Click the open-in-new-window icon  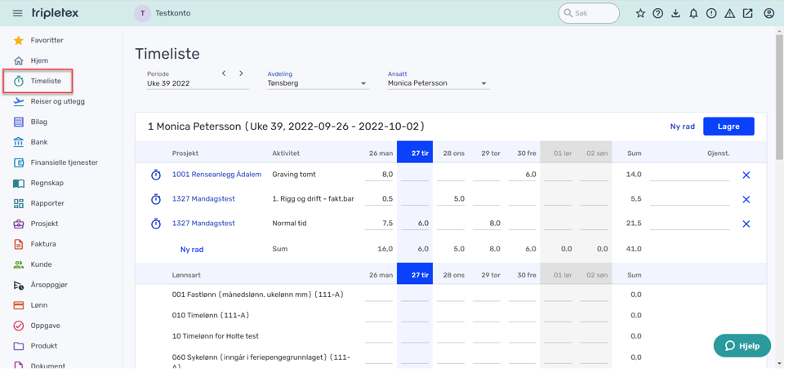(747, 14)
